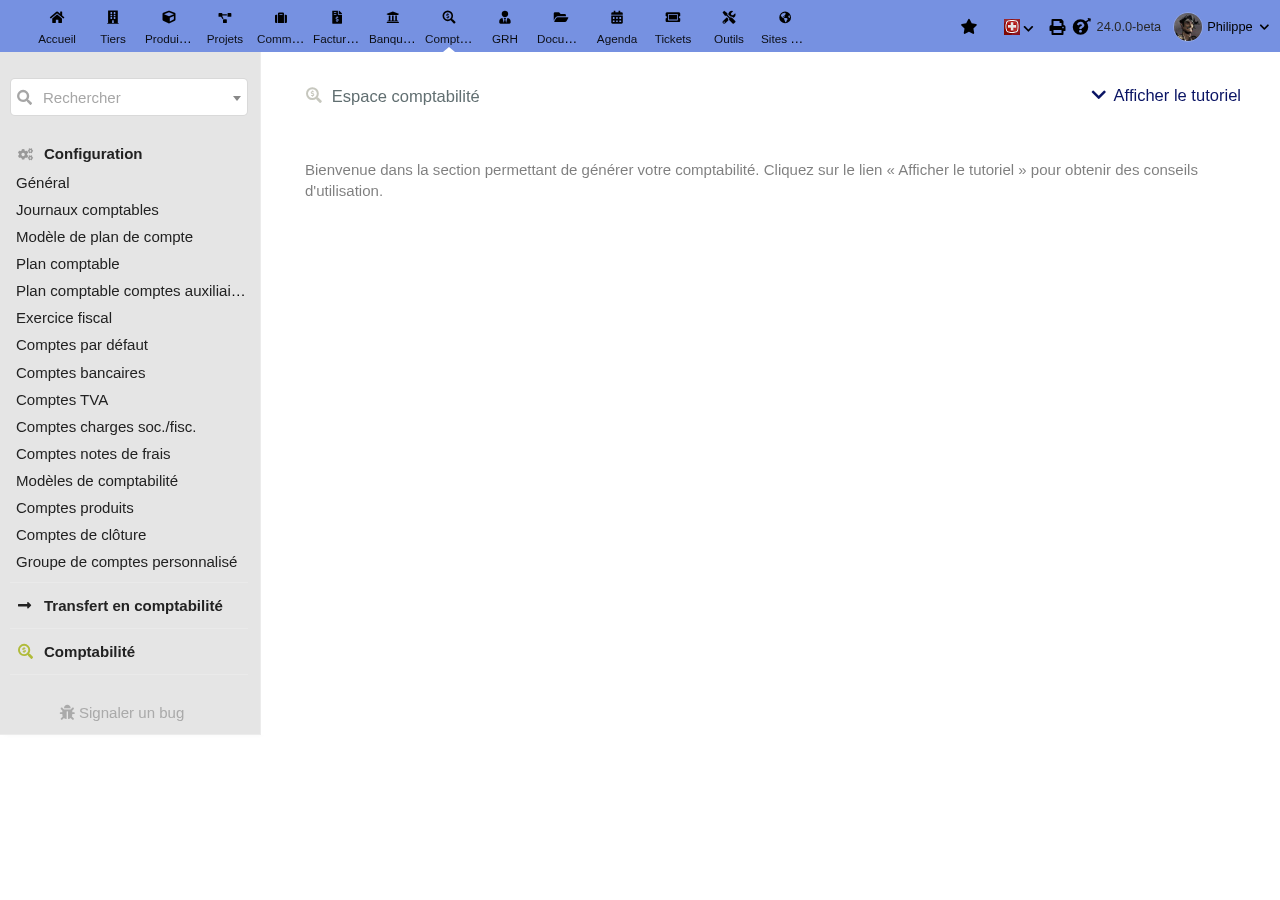Viewport: 1280px width, 900px height.
Task: Open the Sites web globe icon
Action: pyautogui.click(x=785, y=17)
